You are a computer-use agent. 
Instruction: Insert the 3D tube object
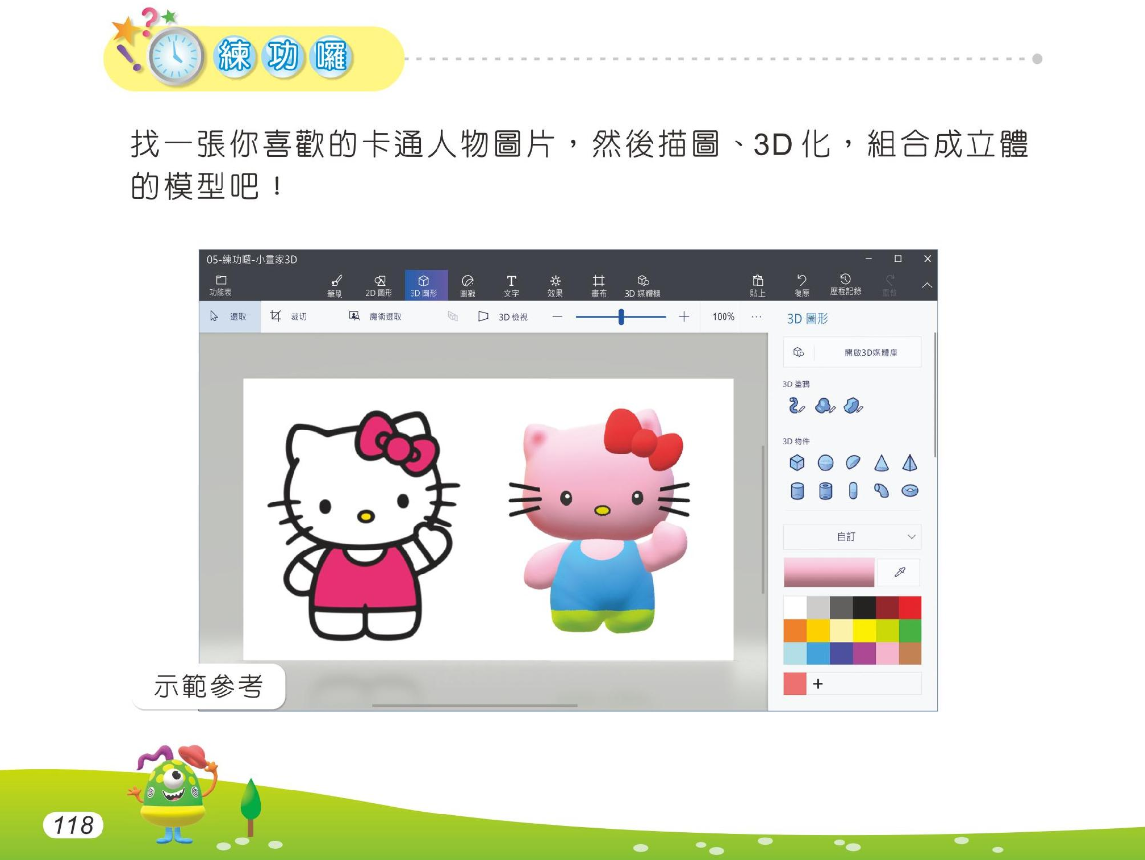tap(825, 491)
